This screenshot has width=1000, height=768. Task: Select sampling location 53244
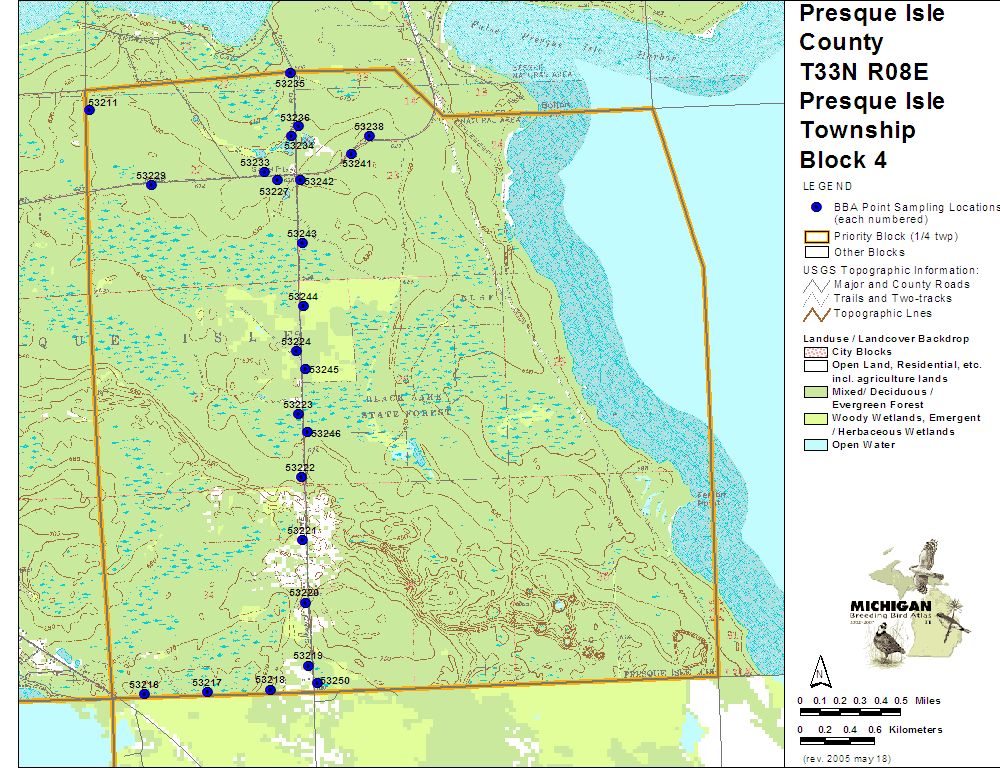click(x=303, y=306)
